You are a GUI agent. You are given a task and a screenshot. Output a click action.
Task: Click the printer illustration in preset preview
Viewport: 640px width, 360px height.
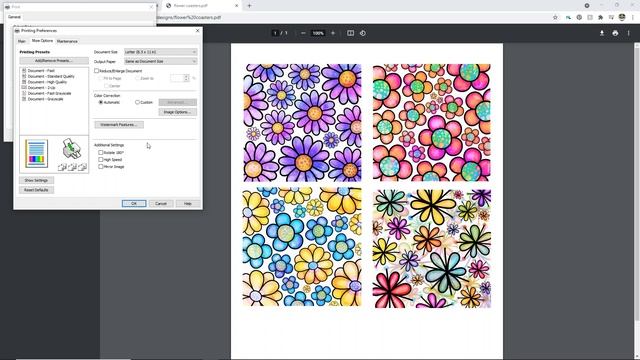tap(72, 149)
